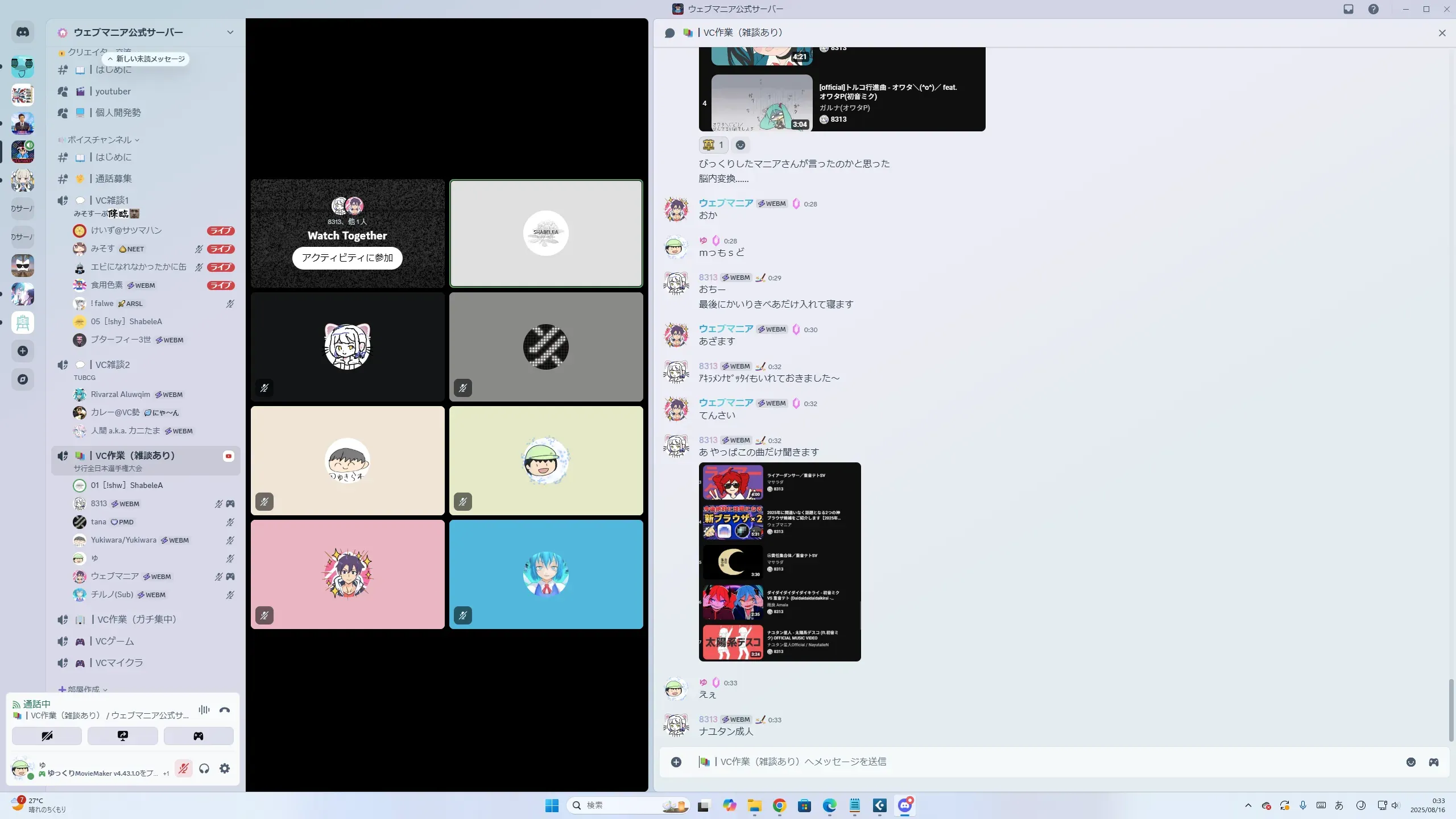Turn on camera in call panel

(x=47, y=736)
